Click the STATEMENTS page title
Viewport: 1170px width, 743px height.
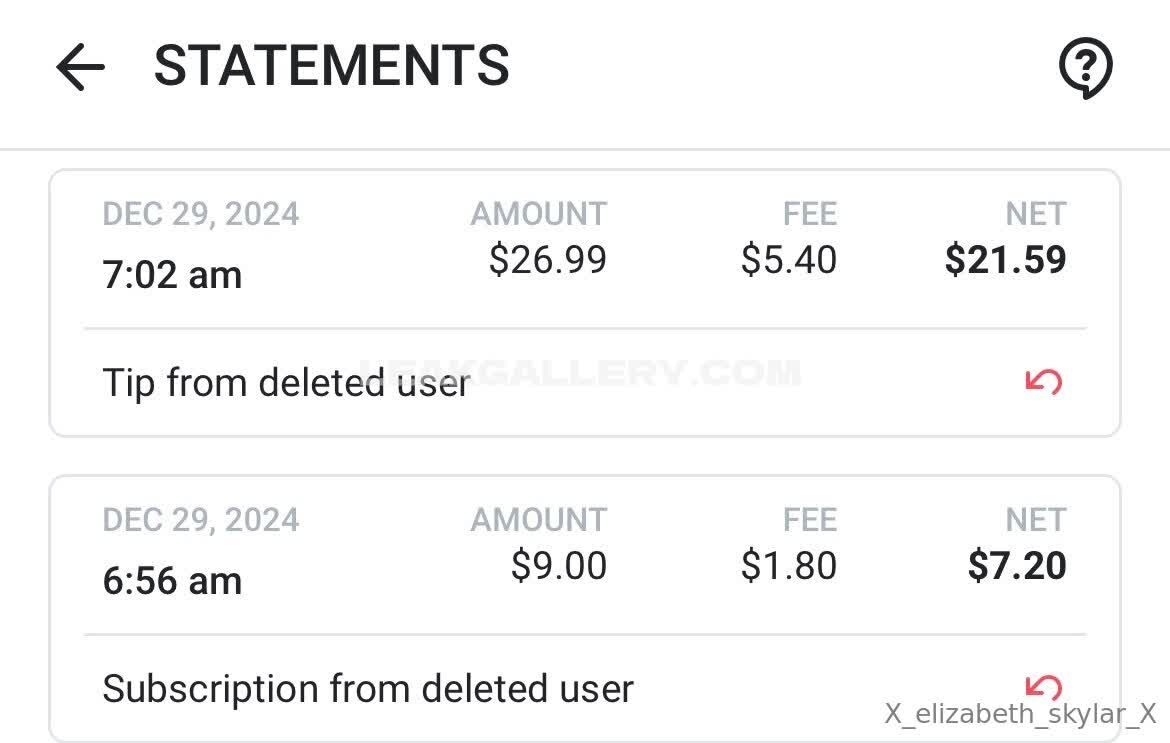(x=331, y=66)
